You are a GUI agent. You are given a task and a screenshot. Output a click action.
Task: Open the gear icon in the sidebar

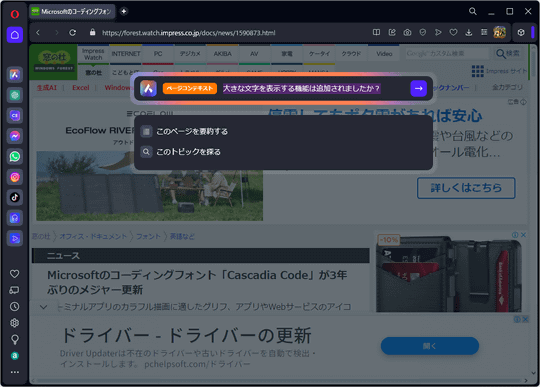pyautogui.click(x=14, y=323)
